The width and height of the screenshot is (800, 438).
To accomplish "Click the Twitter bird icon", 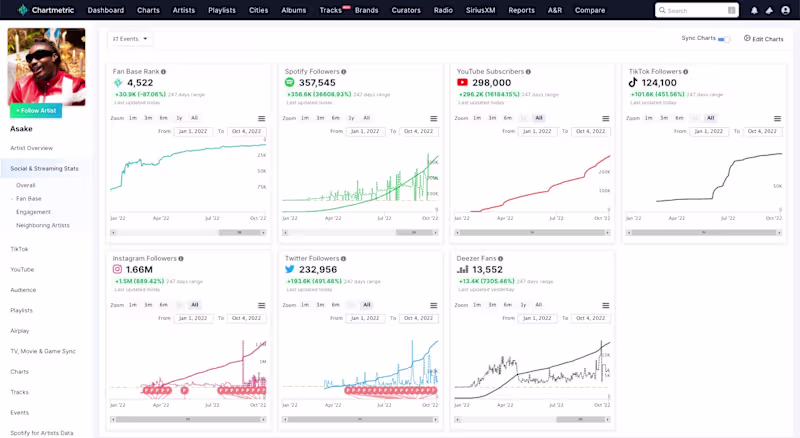I will (290, 269).
